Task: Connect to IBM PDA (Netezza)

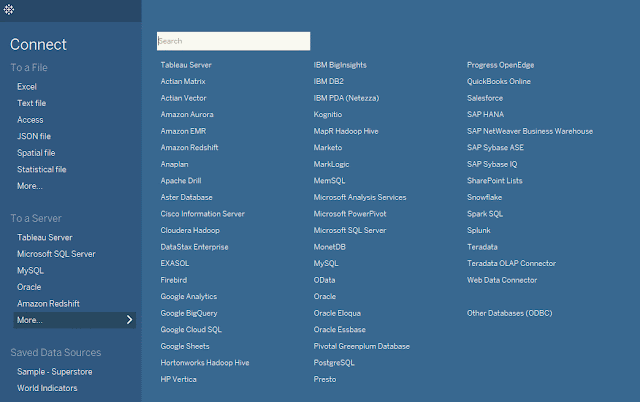Action: 346,98
